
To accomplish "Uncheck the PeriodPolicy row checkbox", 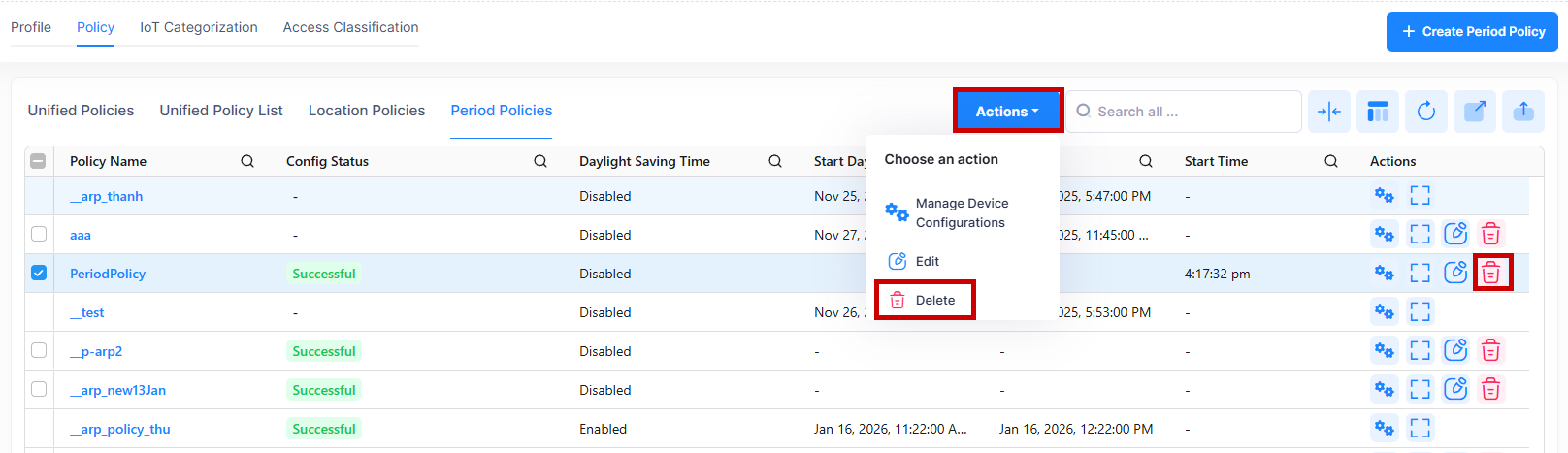I will tap(39, 273).
